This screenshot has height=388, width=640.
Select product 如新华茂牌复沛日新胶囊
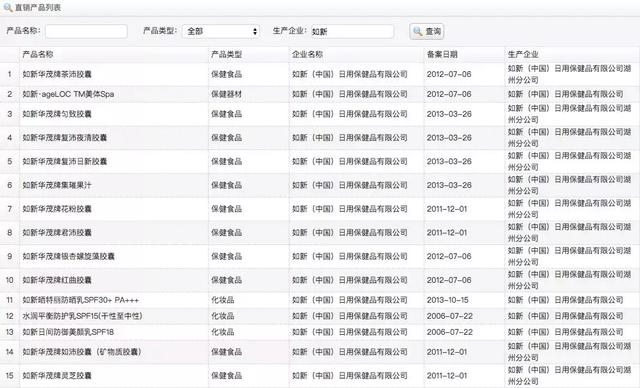tap(64, 162)
